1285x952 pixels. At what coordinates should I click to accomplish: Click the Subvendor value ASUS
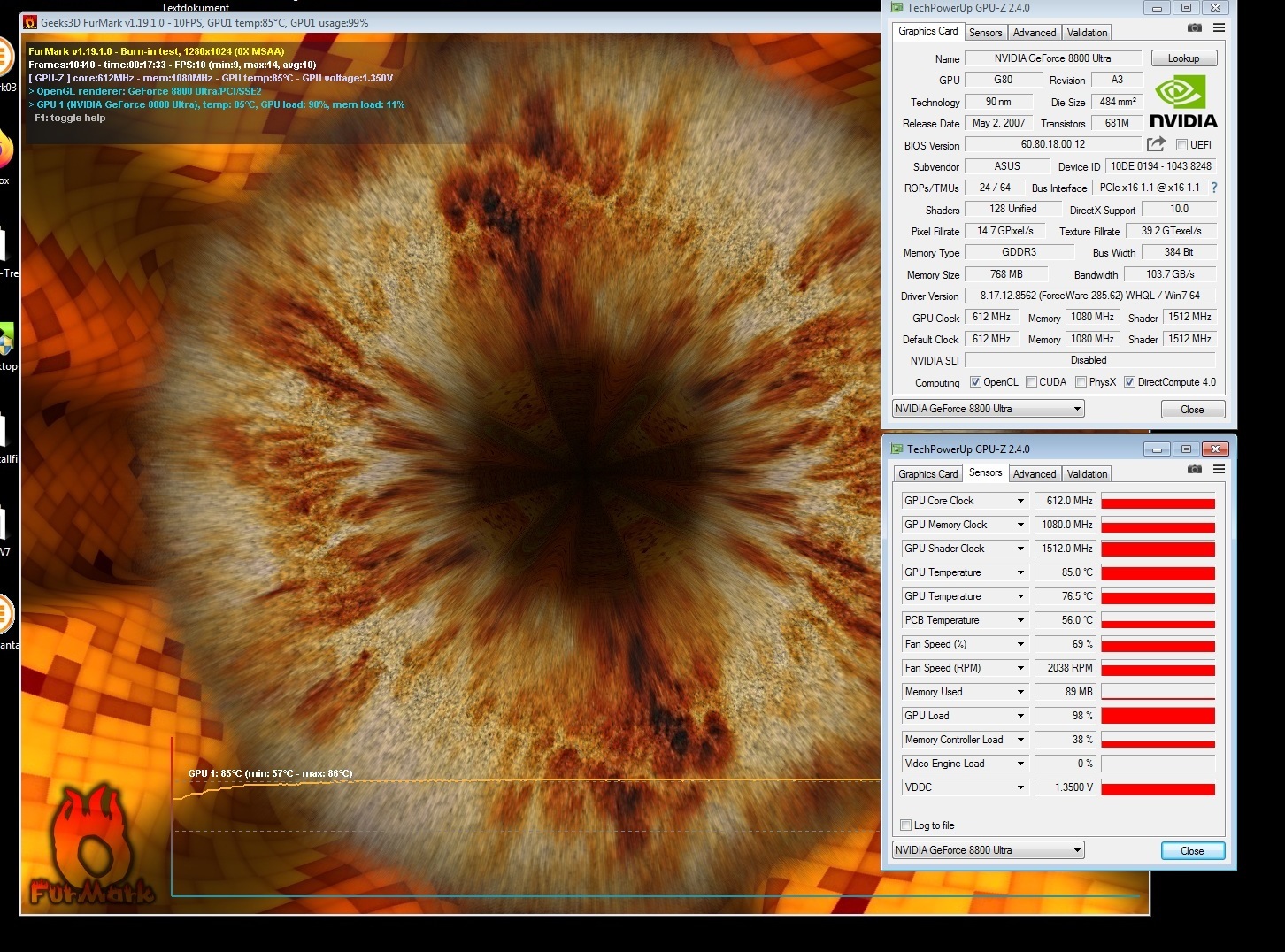(x=1007, y=166)
